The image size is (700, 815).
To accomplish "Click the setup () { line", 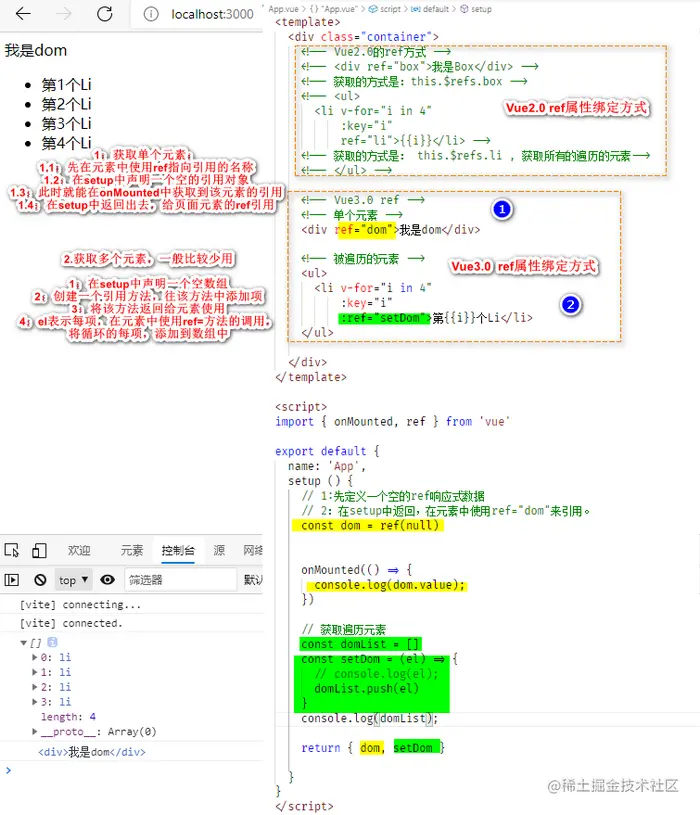I will pos(321,481).
